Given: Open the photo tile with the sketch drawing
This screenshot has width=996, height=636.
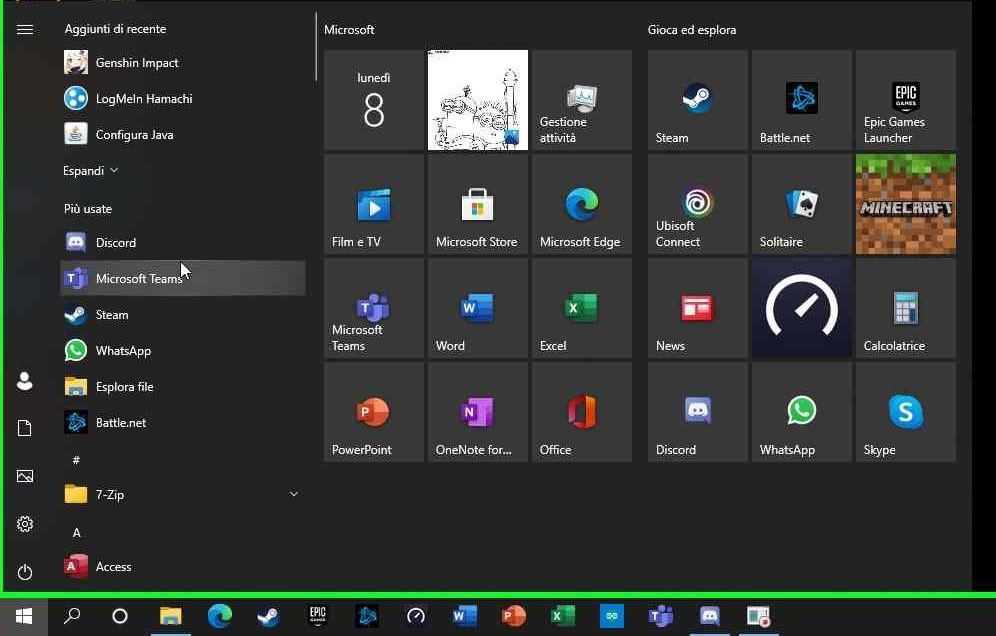Looking at the screenshot, I should 478,100.
